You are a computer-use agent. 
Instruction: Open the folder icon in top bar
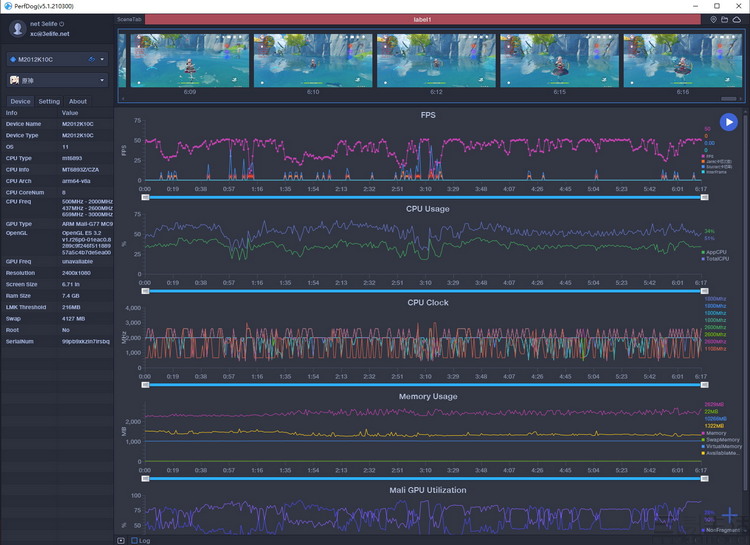point(725,20)
